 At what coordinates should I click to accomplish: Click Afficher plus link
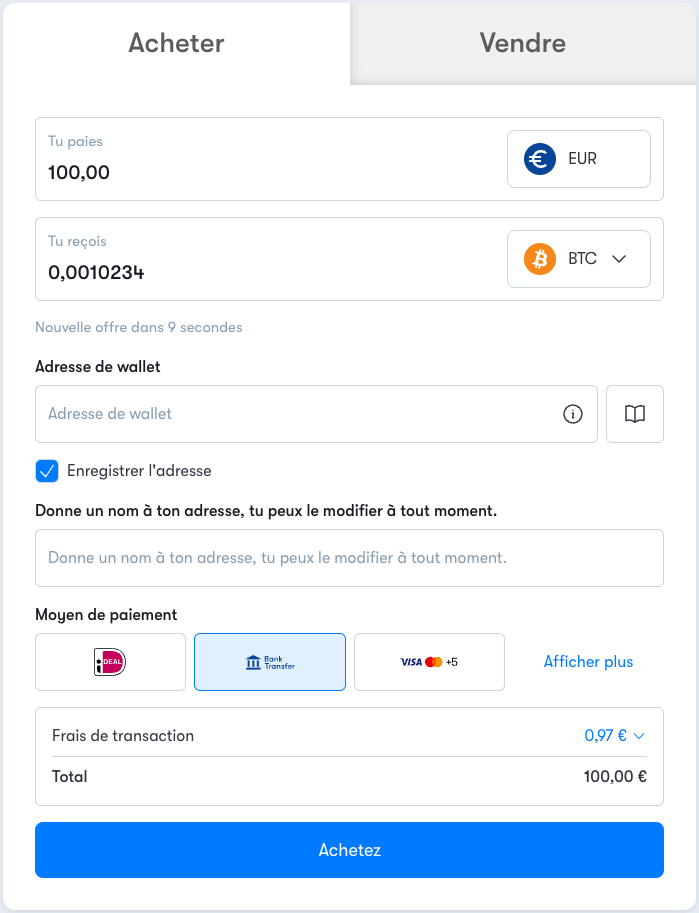(x=588, y=662)
